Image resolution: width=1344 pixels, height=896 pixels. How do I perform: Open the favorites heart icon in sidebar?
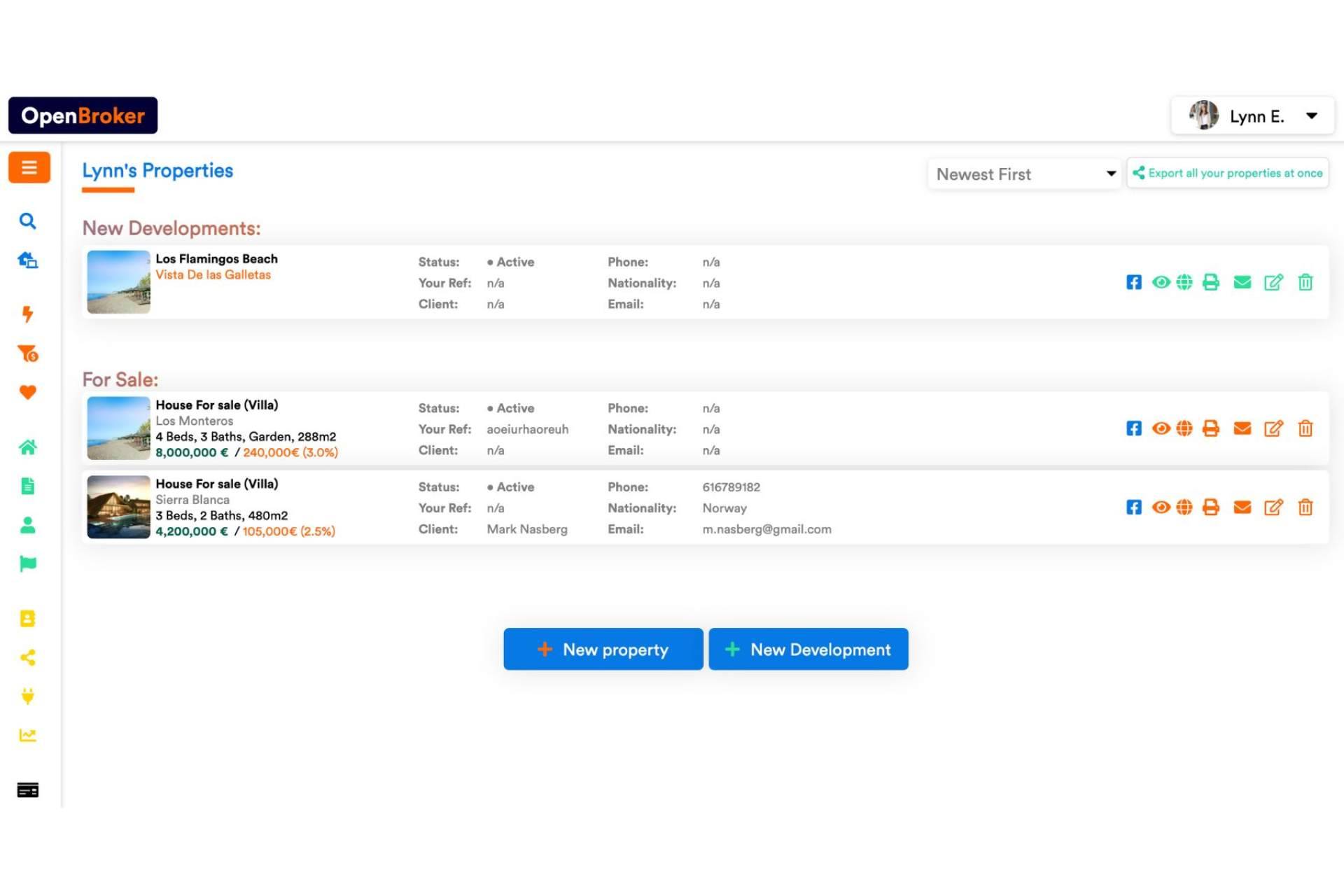click(27, 392)
